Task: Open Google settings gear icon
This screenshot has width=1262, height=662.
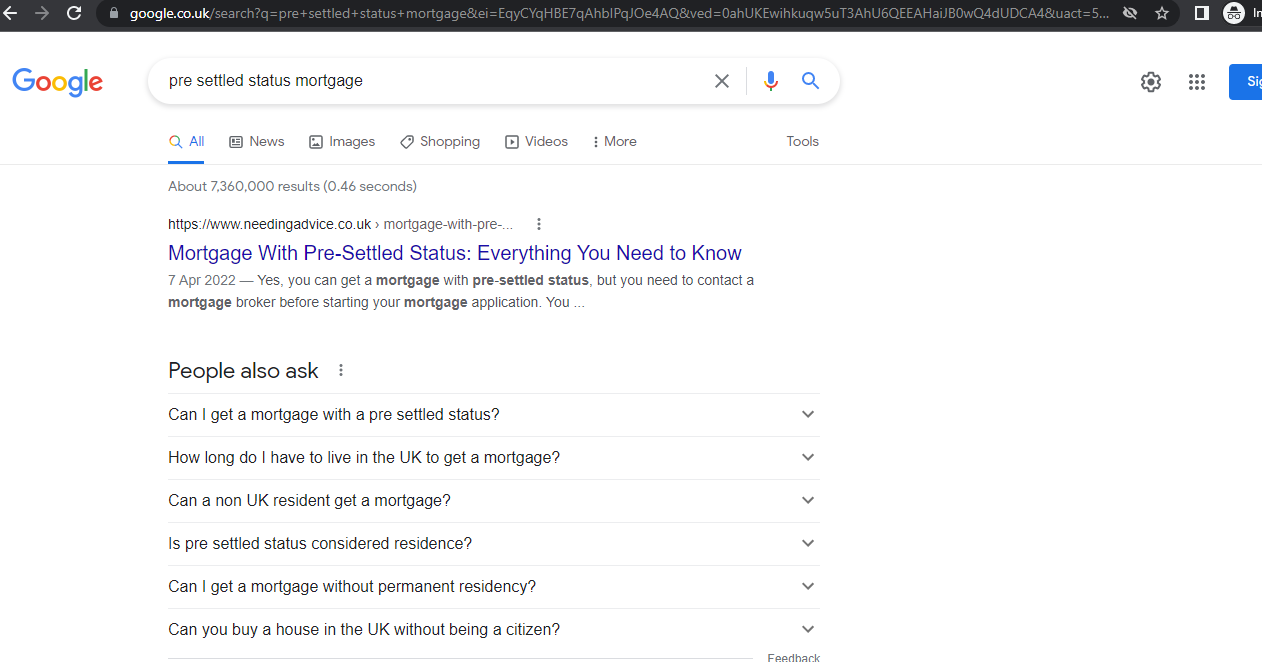Action: (x=1151, y=82)
